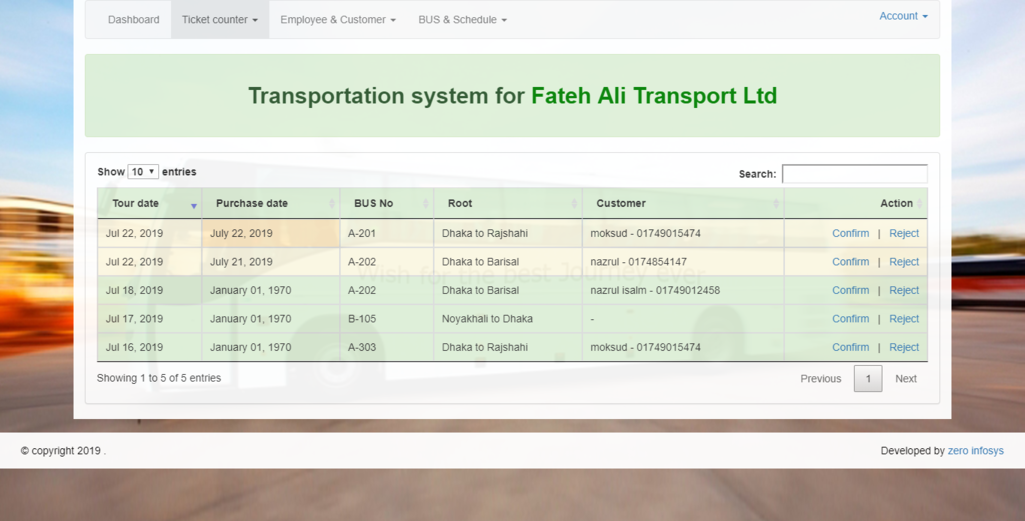This screenshot has height=521, width=1025.
Task: Reject the nazrul Jul 22 booking
Action: pos(904,262)
